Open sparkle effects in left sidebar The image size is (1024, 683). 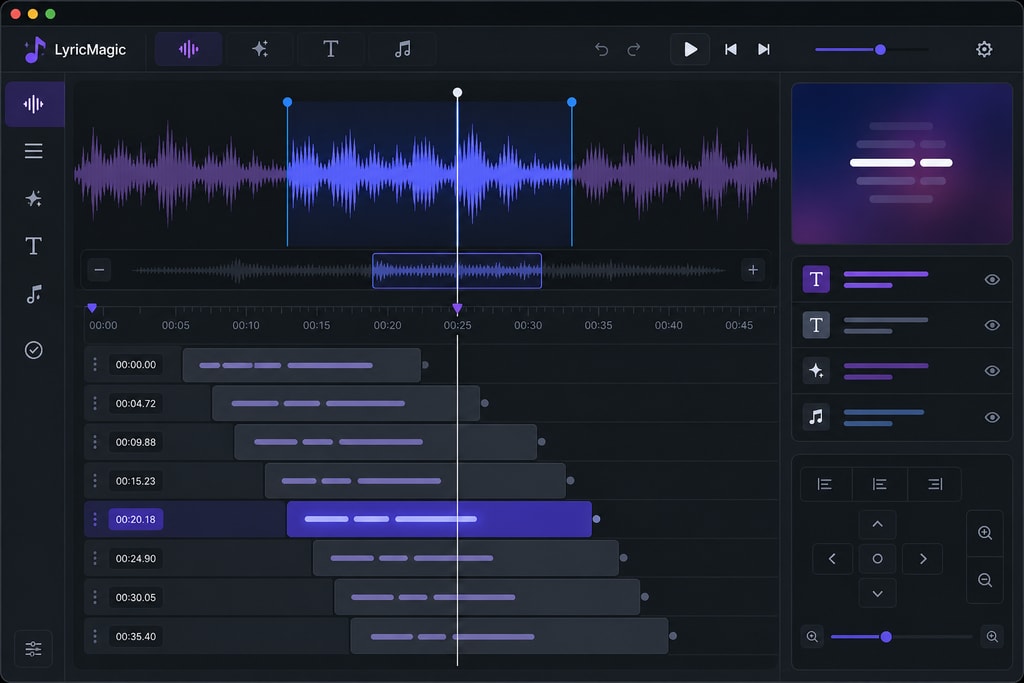34,199
